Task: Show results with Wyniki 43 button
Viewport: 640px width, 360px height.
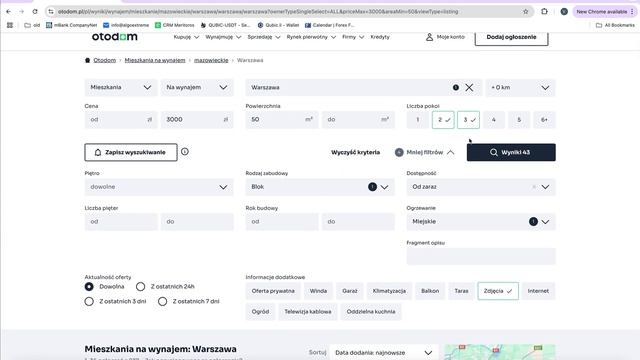Action: (x=511, y=152)
